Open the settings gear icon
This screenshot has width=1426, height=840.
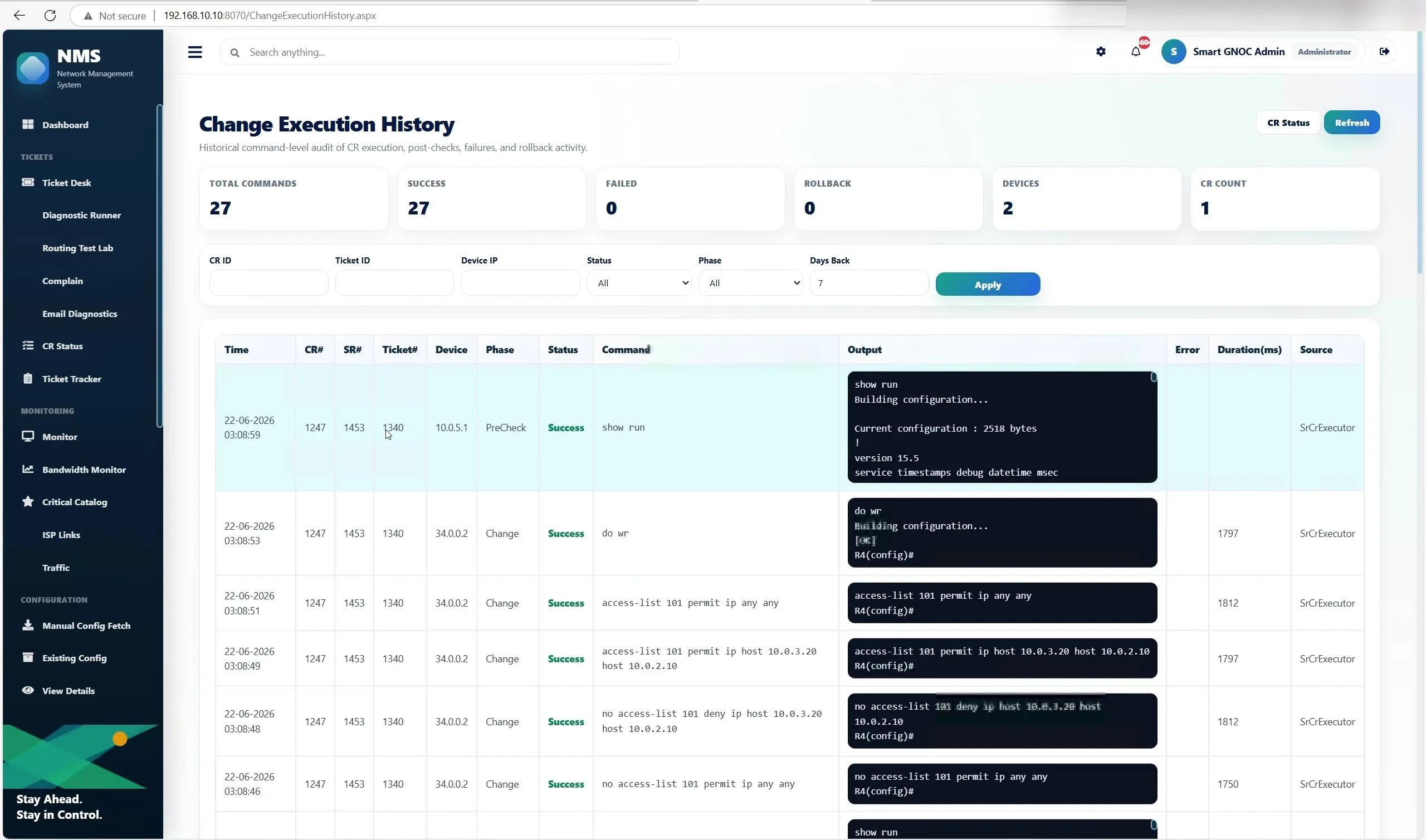coord(1101,51)
